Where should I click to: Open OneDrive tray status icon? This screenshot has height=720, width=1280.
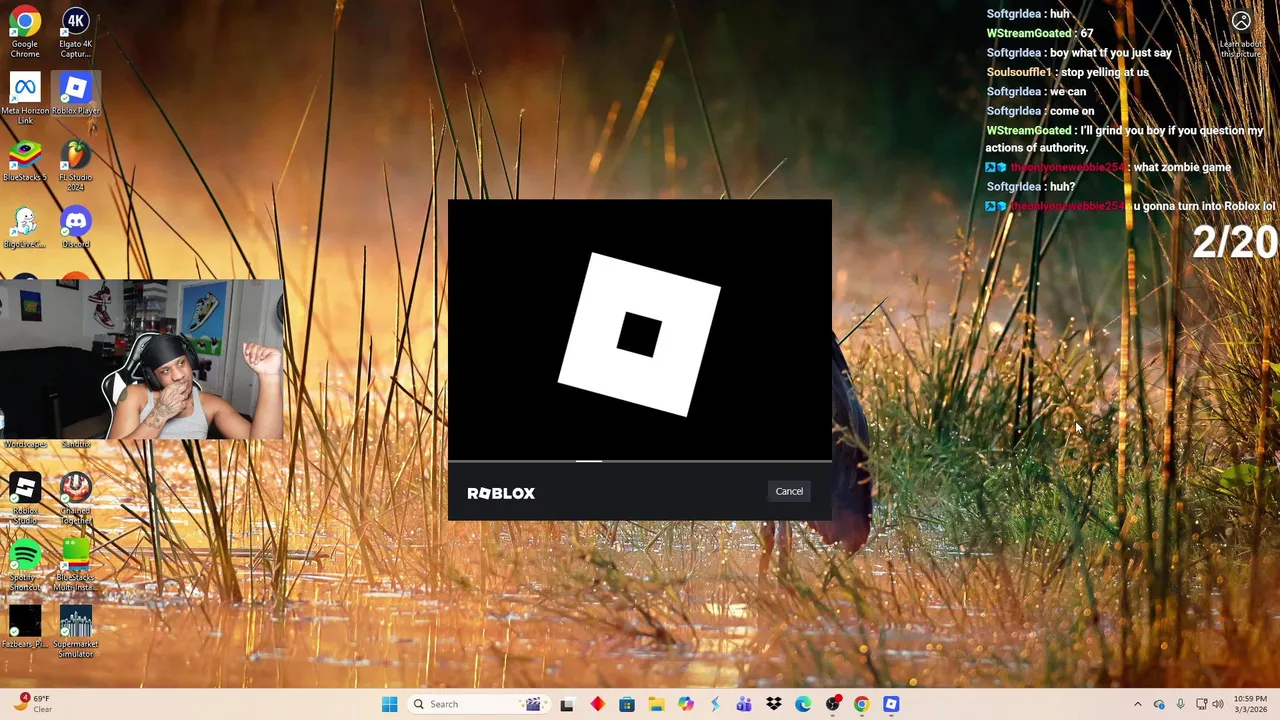coord(1159,704)
